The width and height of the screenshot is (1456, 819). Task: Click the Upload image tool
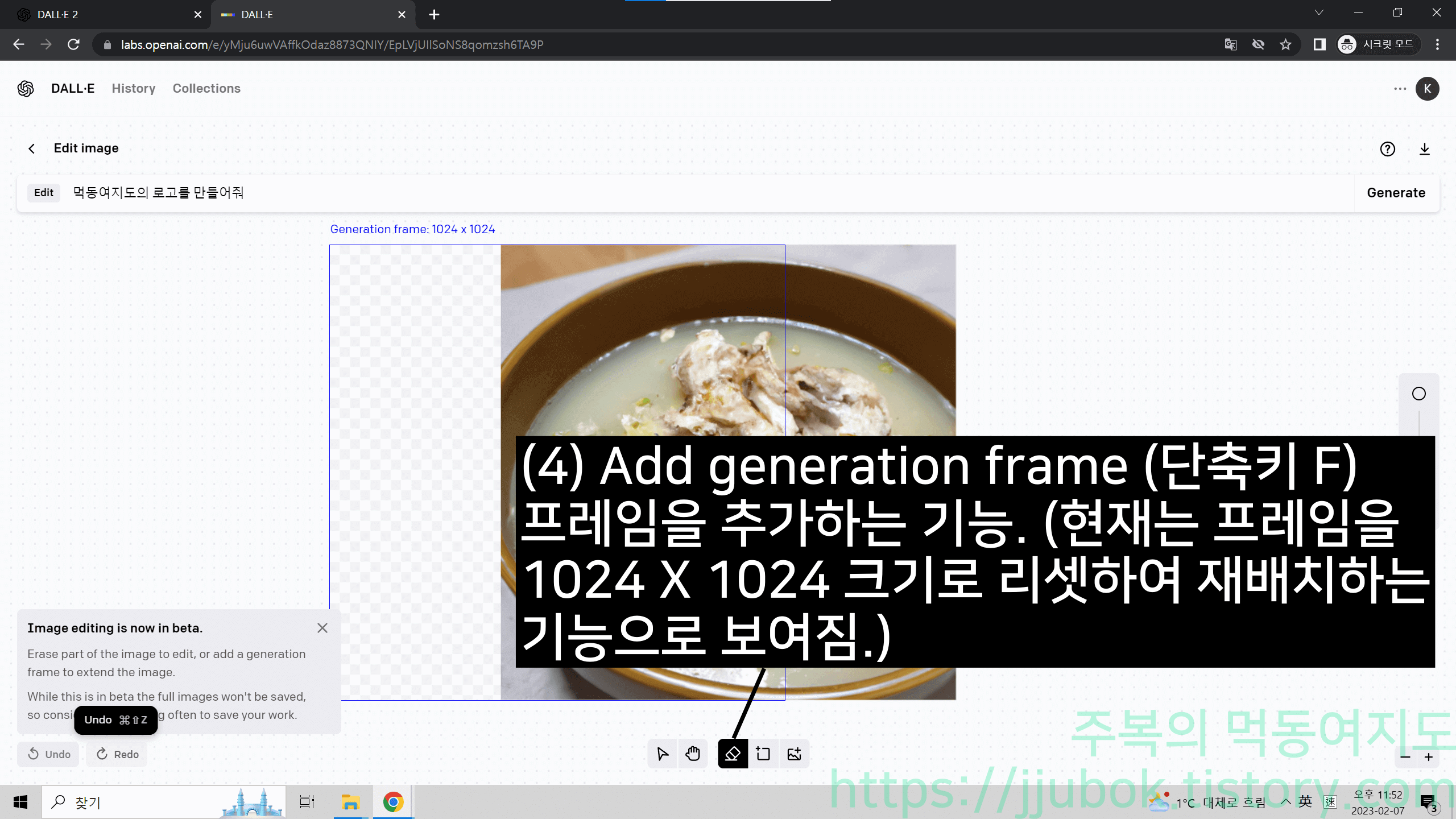[x=794, y=754]
